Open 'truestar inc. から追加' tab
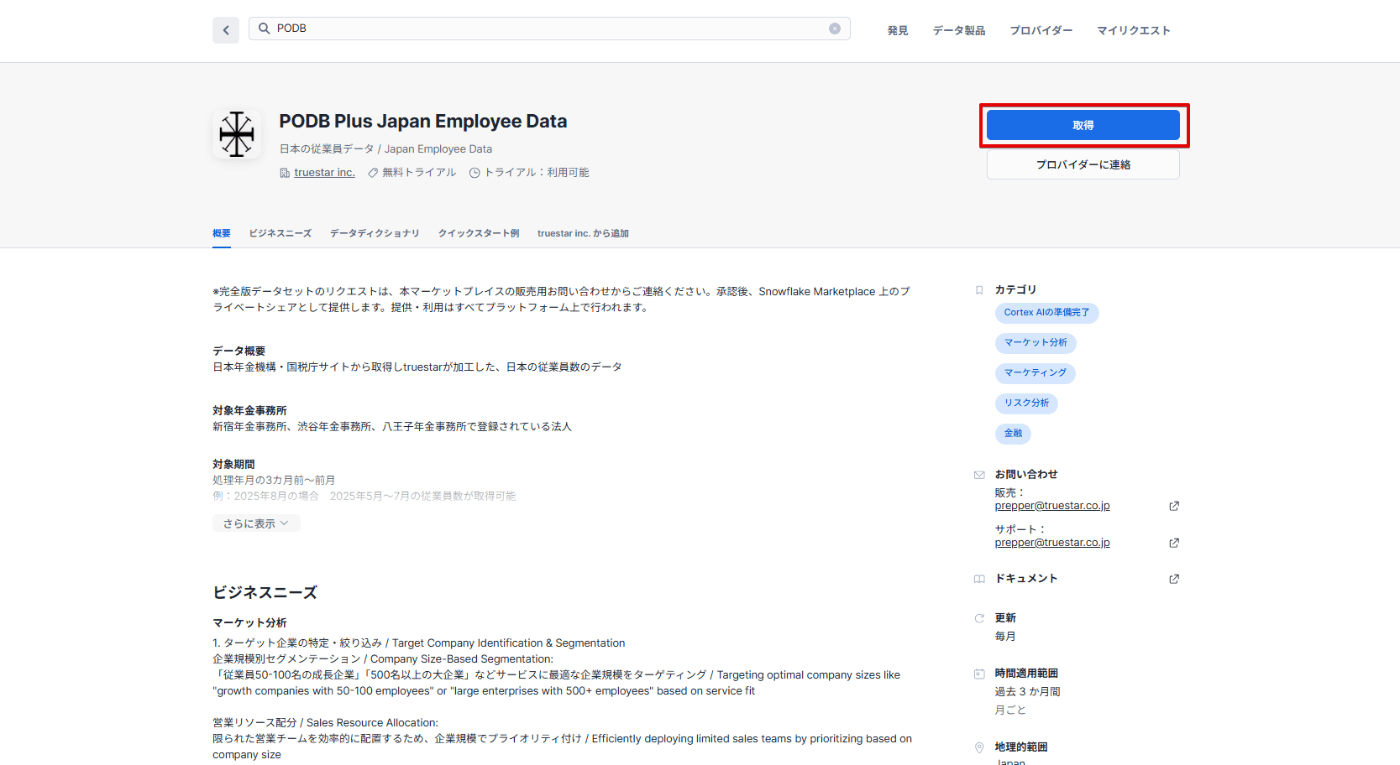The image size is (1400, 765). 583,233
